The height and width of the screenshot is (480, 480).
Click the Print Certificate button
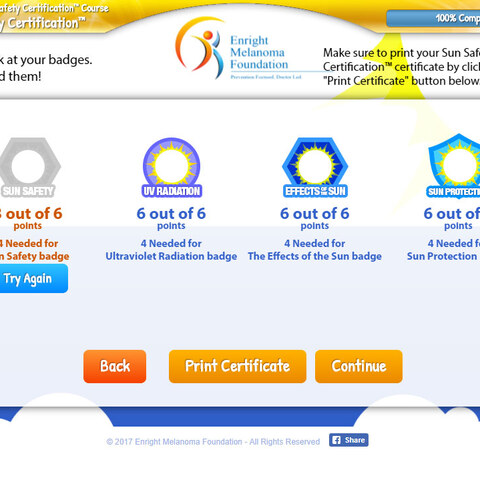[238, 366]
